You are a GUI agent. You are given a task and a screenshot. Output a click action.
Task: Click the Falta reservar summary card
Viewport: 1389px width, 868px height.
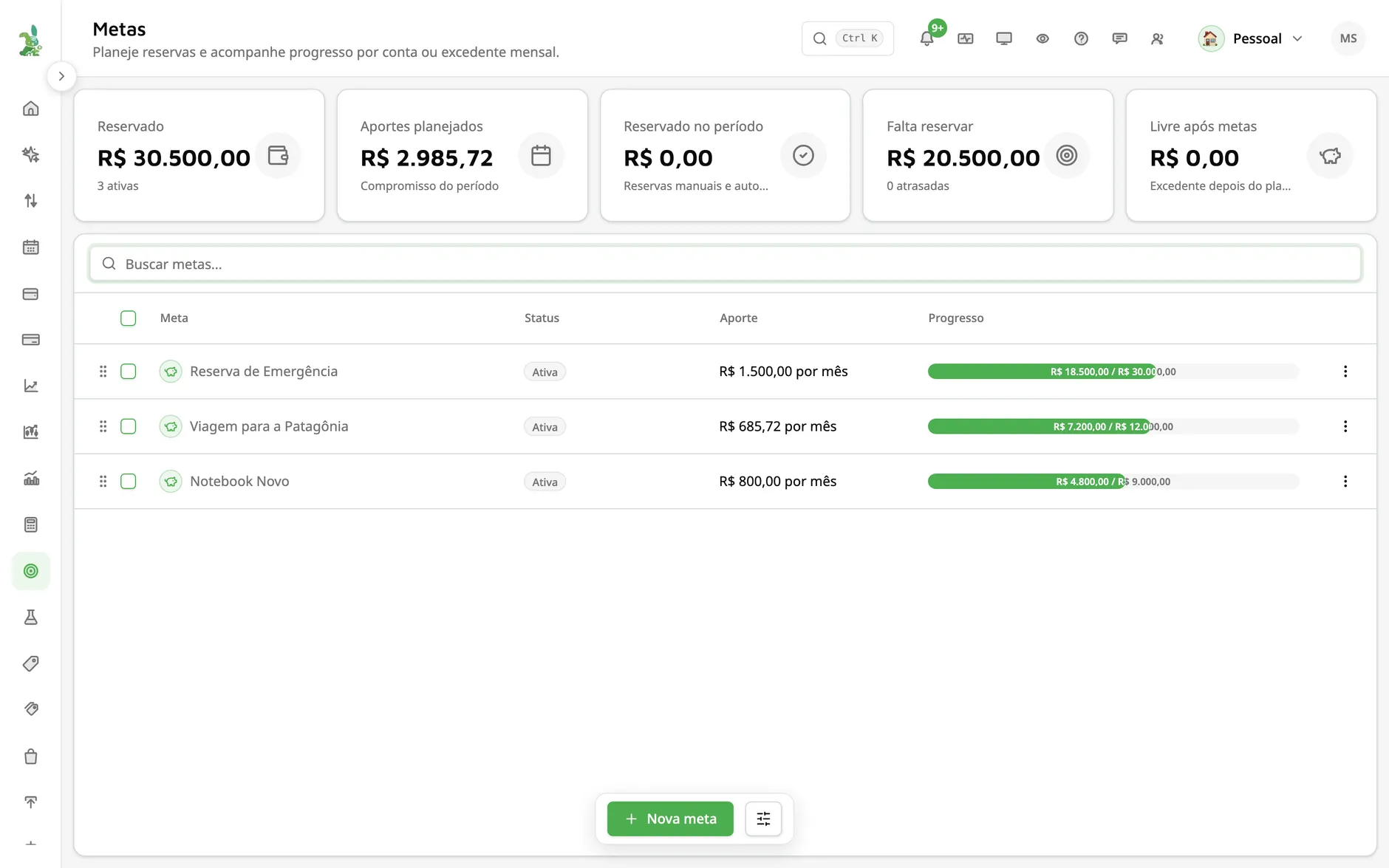[x=988, y=155]
